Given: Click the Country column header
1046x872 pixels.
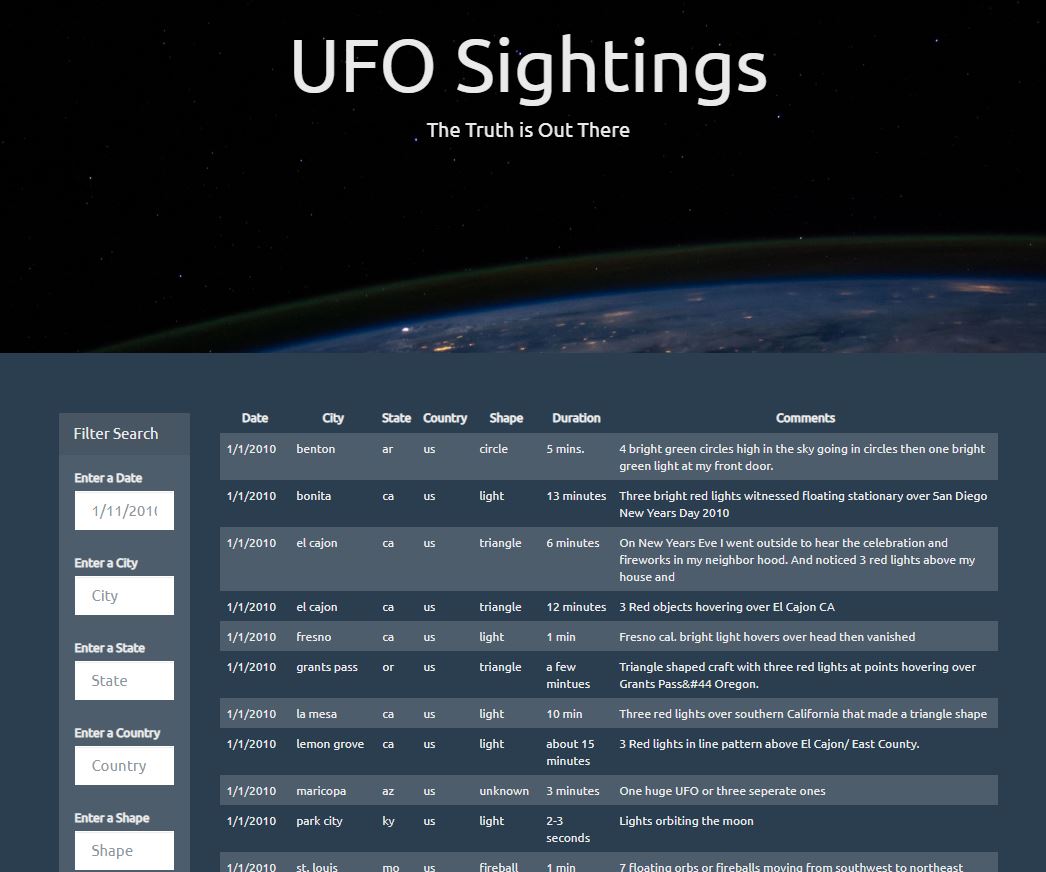Looking at the screenshot, I should [445, 418].
